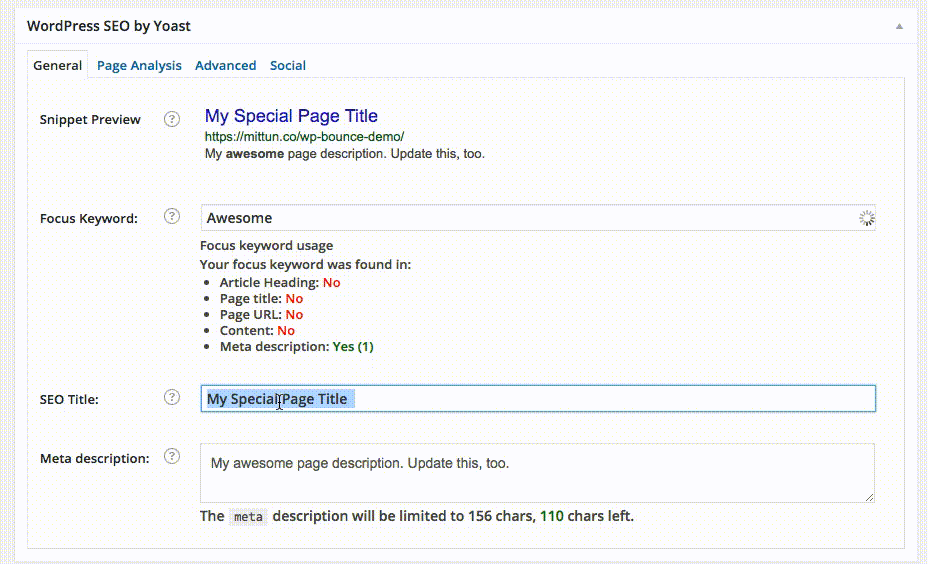The width and height of the screenshot is (928, 564).
Task: Click the snippet title My Special Page Title
Action: click(291, 115)
